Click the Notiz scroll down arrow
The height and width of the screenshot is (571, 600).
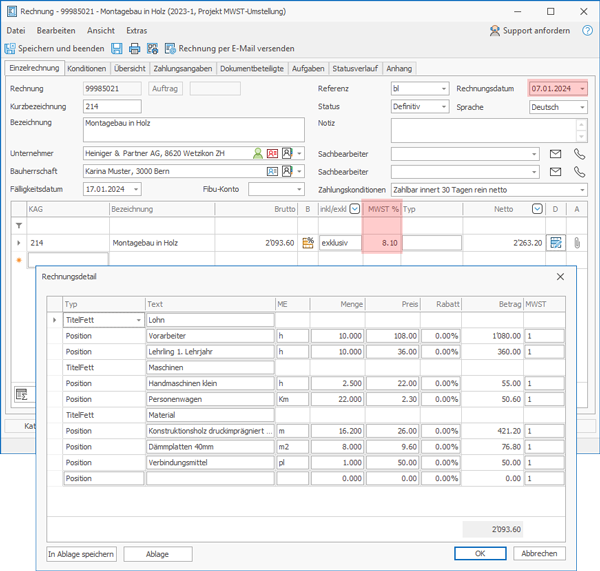(x=581, y=136)
